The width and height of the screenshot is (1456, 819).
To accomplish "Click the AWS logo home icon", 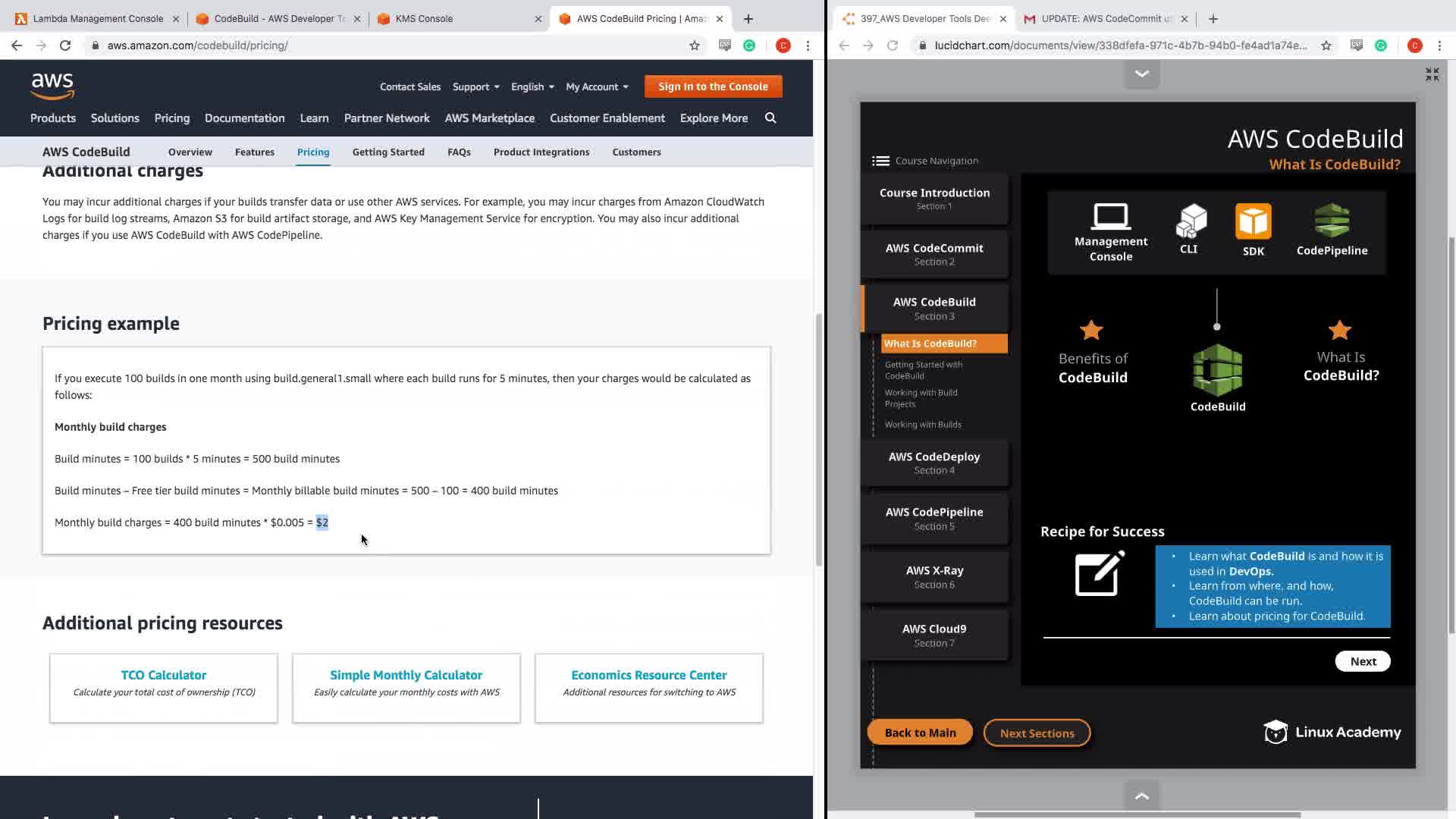I will coord(52,86).
